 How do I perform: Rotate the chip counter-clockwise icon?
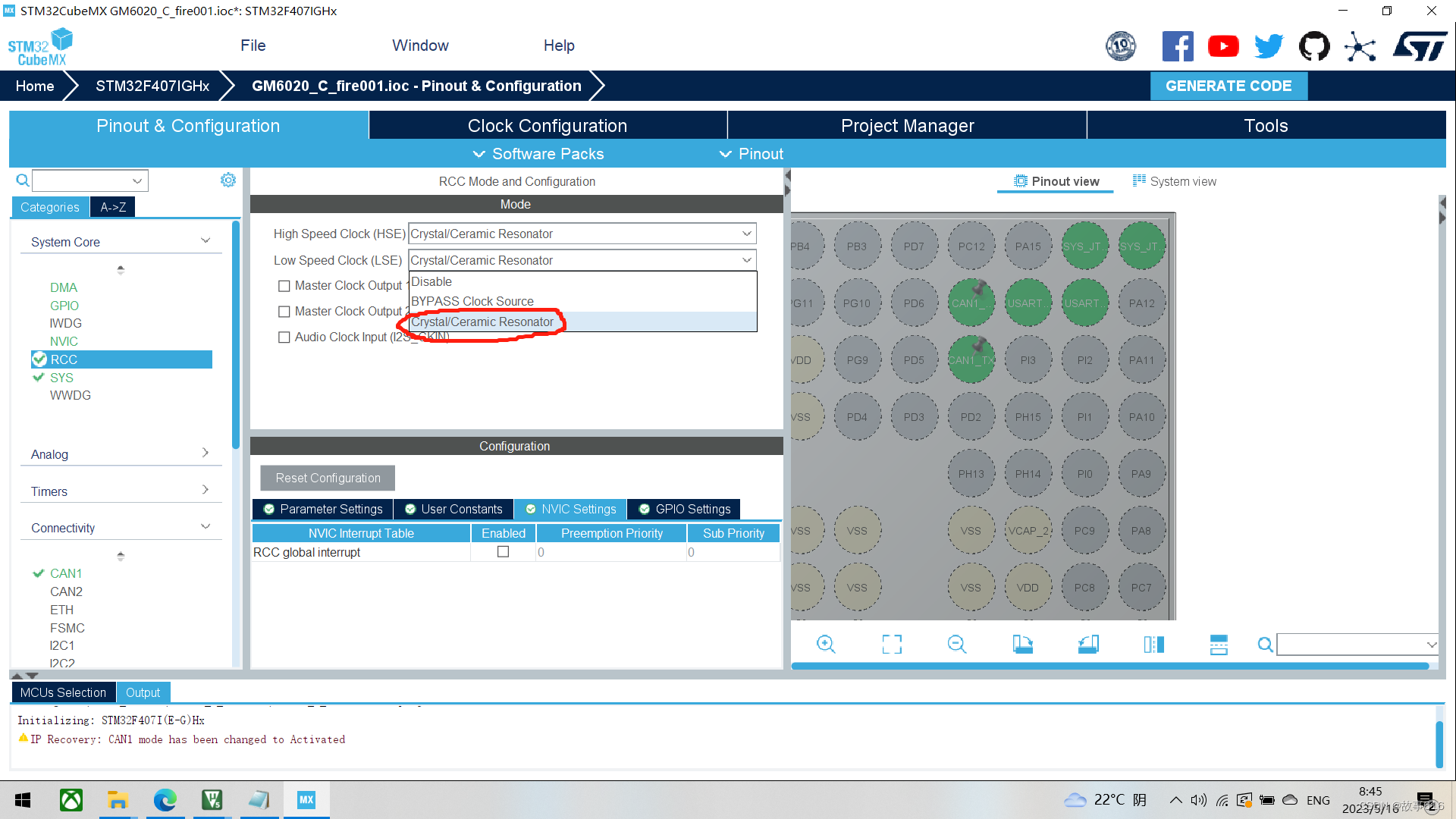1088,645
